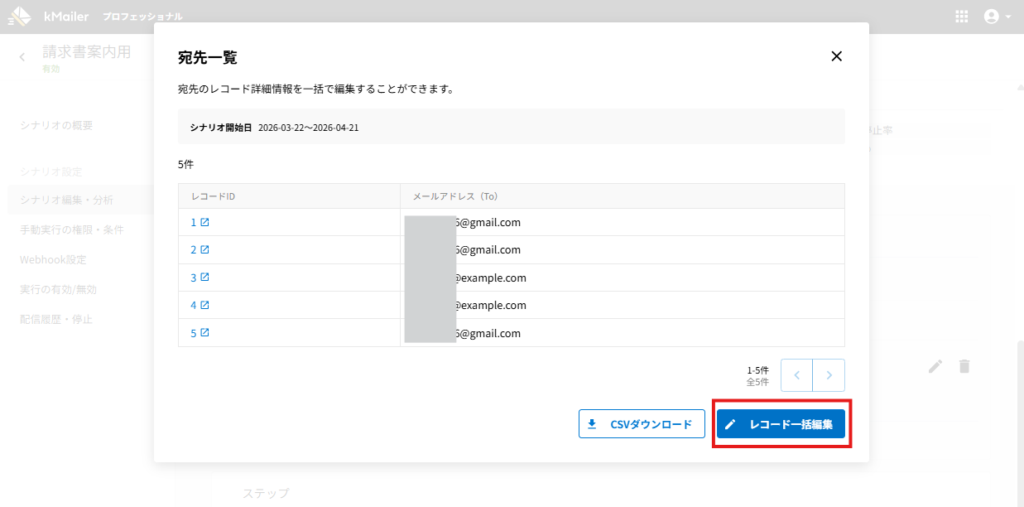Open Webhook設定 in sidebar
Image resolution: width=1024 pixels, height=507 pixels.
click(53, 260)
